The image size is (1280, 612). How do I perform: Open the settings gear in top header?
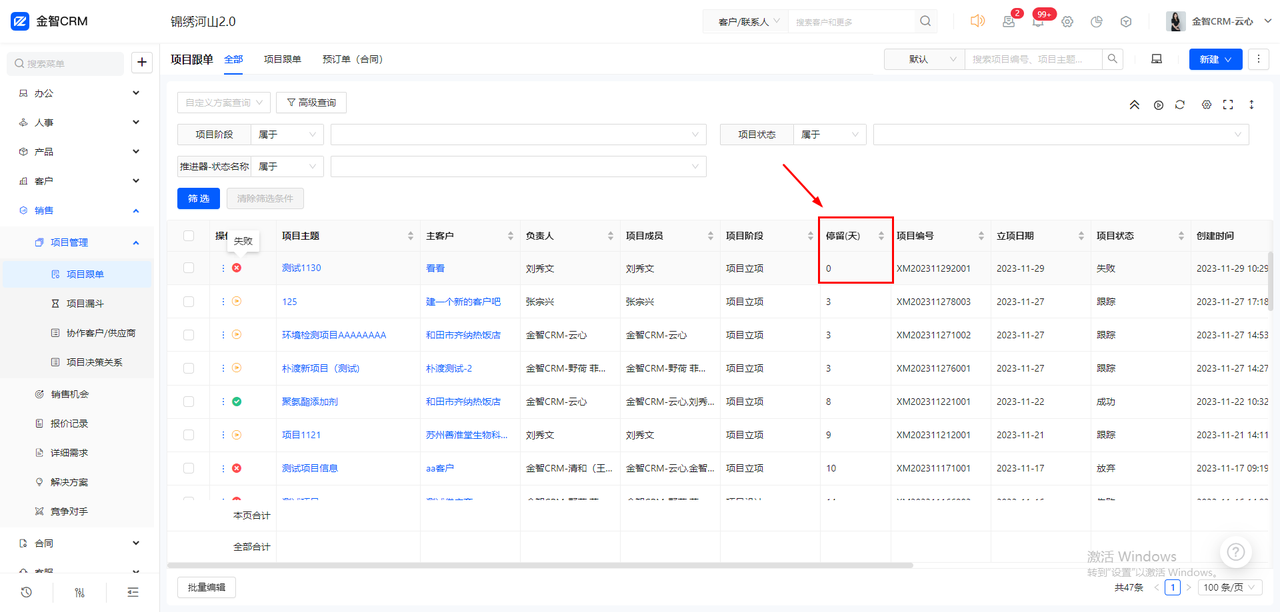pyautogui.click(x=1067, y=21)
